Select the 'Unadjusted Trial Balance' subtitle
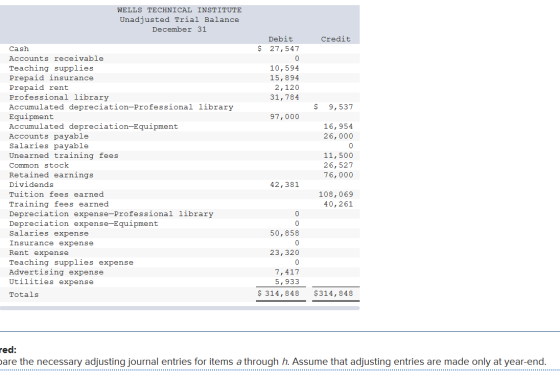 click(179, 20)
